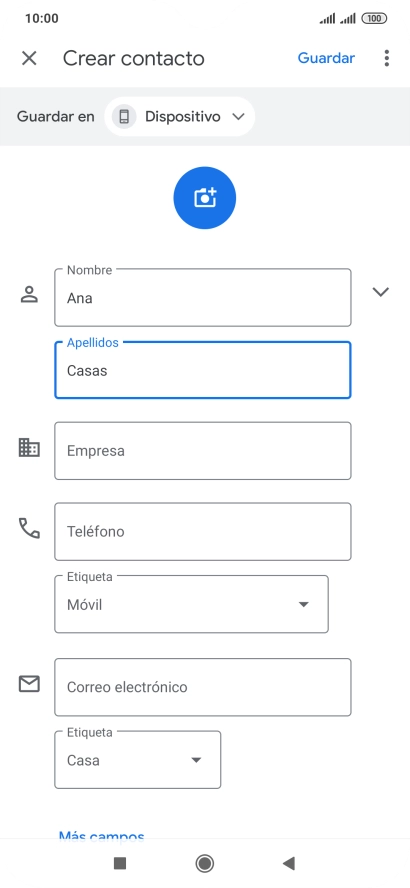Open the Dispositivo save location dropdown

pyautogui.click(x=180, y=117)
